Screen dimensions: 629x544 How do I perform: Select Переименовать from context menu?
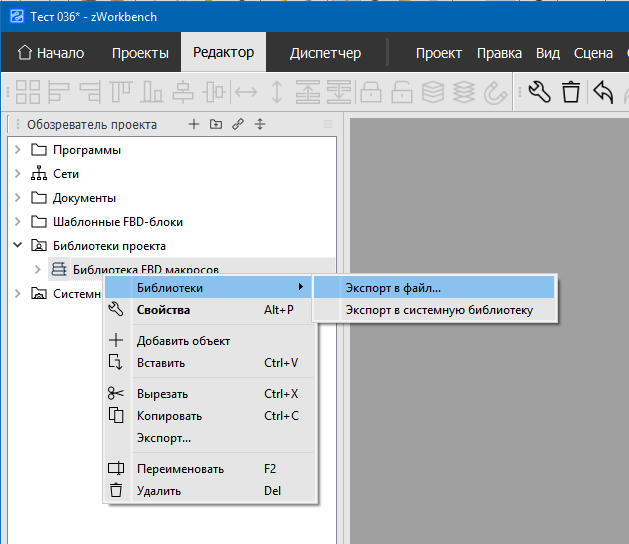[x=180, y=469]
